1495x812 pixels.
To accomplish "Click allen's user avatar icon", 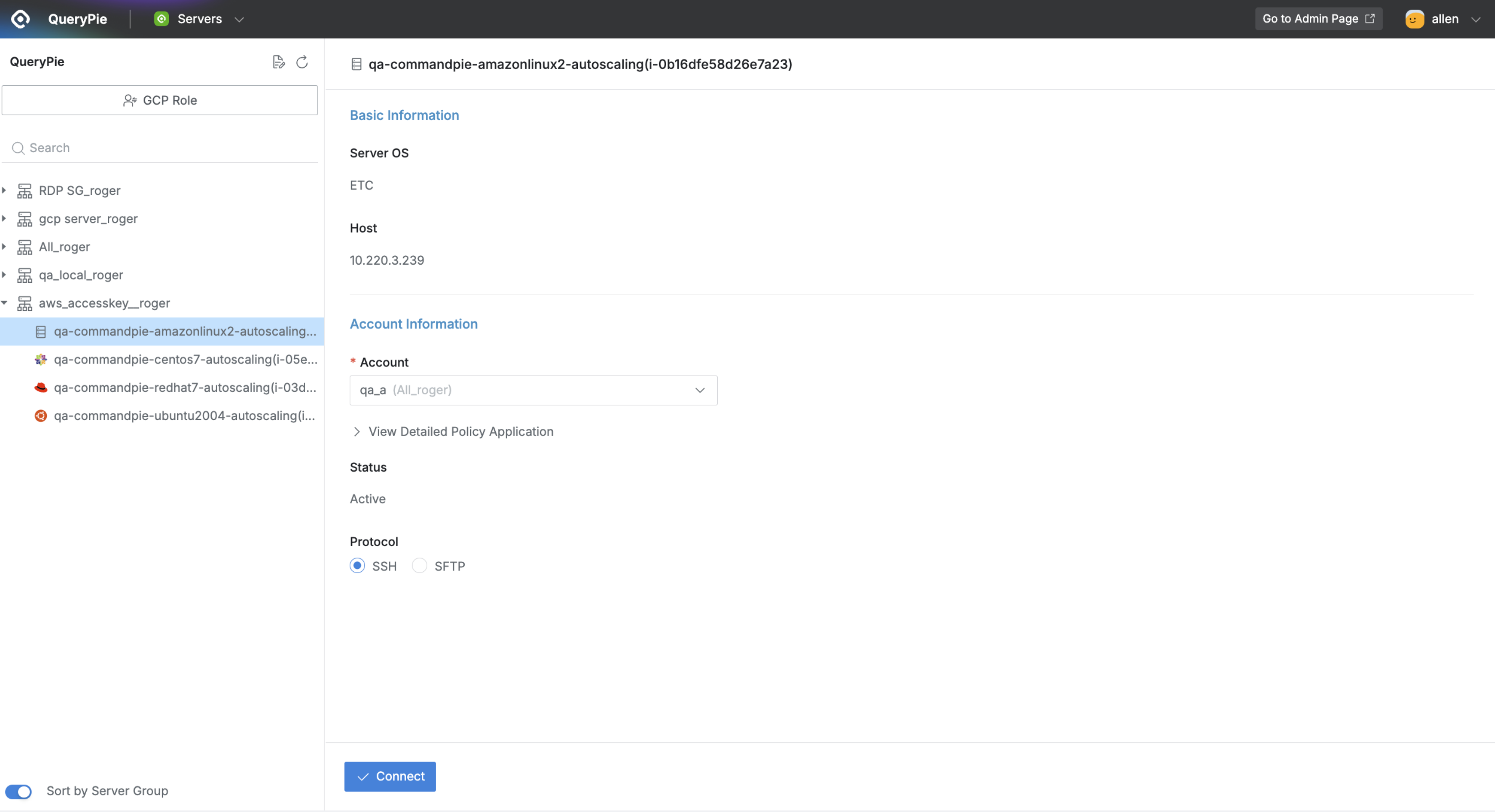I will [x=1414, y=19].
